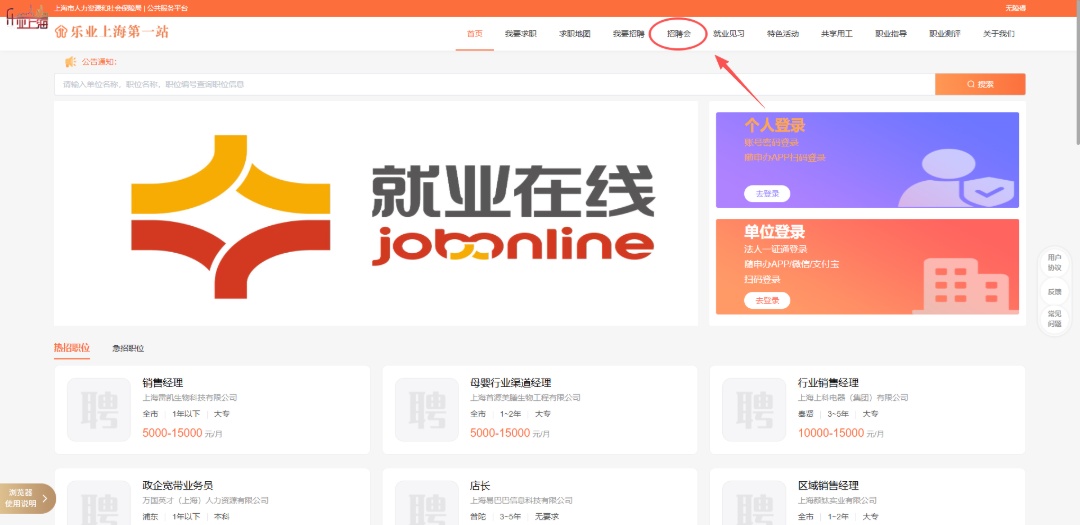The width and height of the screenshot is (1080, 525).
Task: Click the 就业在线 jobonline banner image
Action: pyautogui.click(x=376, y=213)
